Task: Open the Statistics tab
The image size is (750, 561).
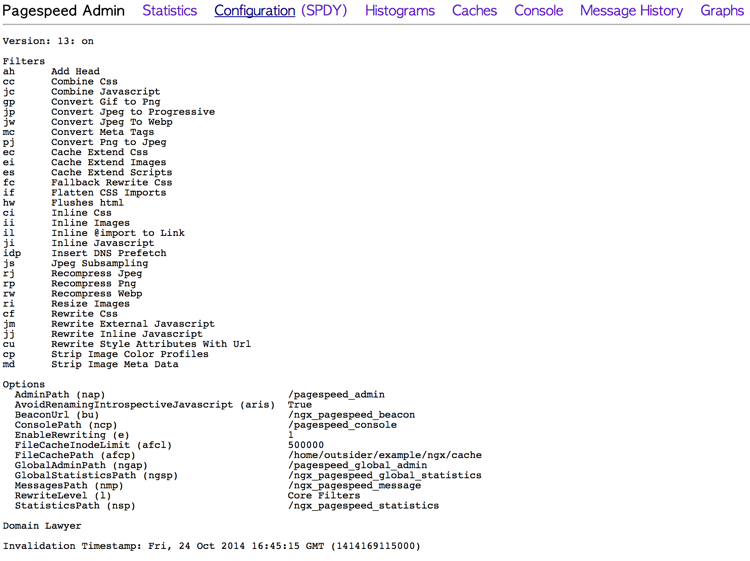Action: (x=169, y=11)
